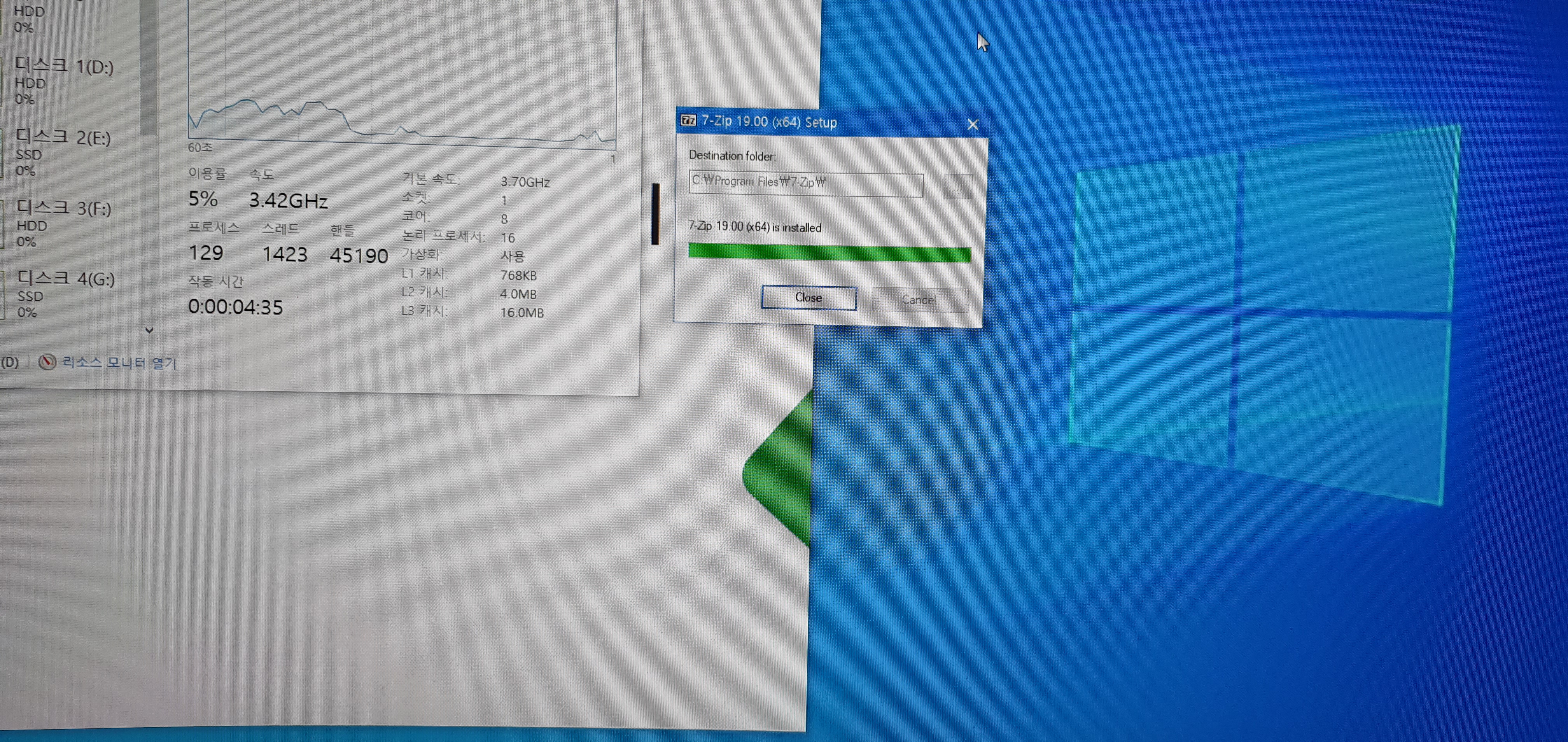Click the browse button beside destination folder
The width and height of the screenshot is (1568, 742).
click(x=957, y=186)
